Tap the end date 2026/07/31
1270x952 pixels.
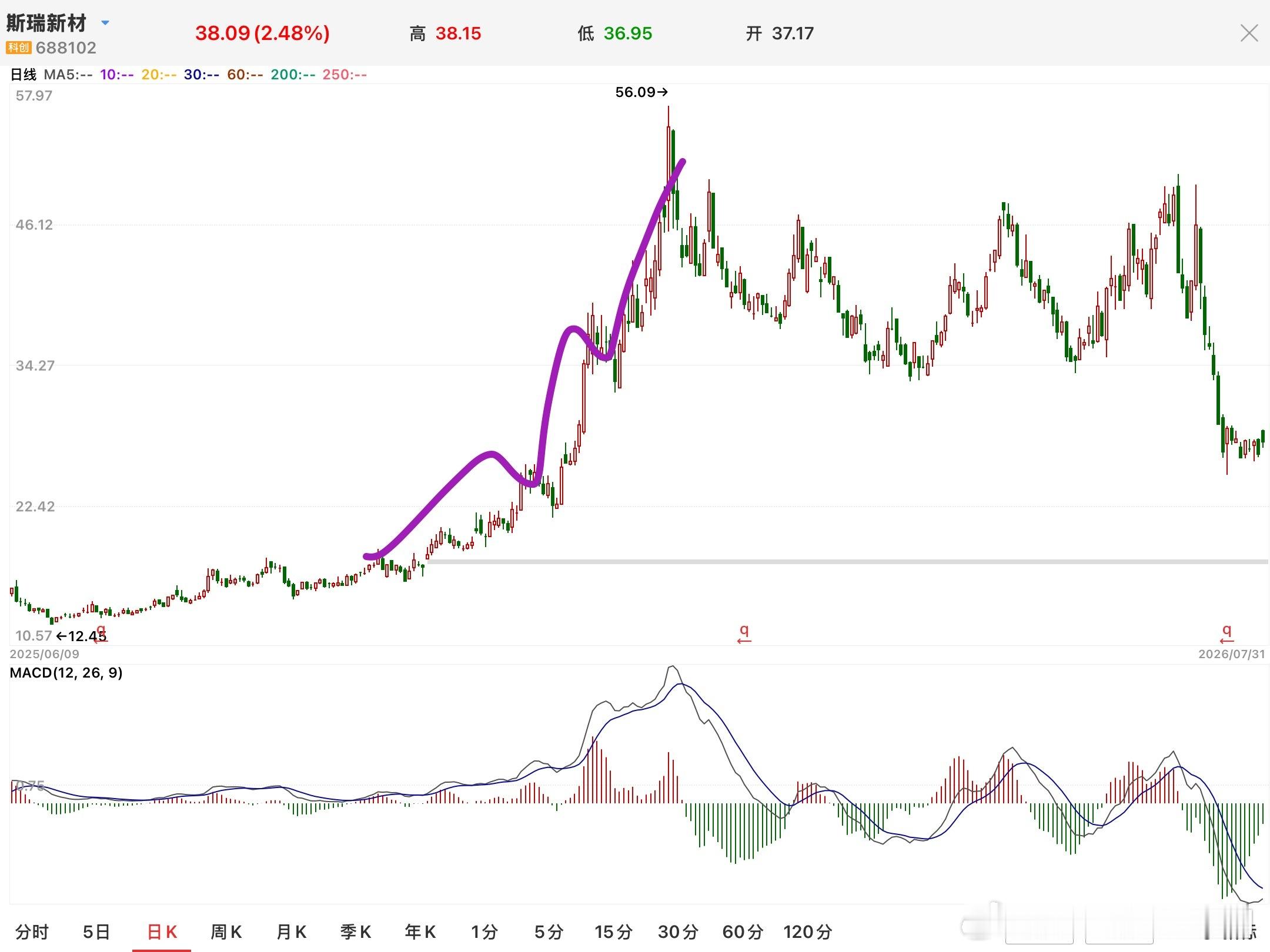coord(1232,654)
